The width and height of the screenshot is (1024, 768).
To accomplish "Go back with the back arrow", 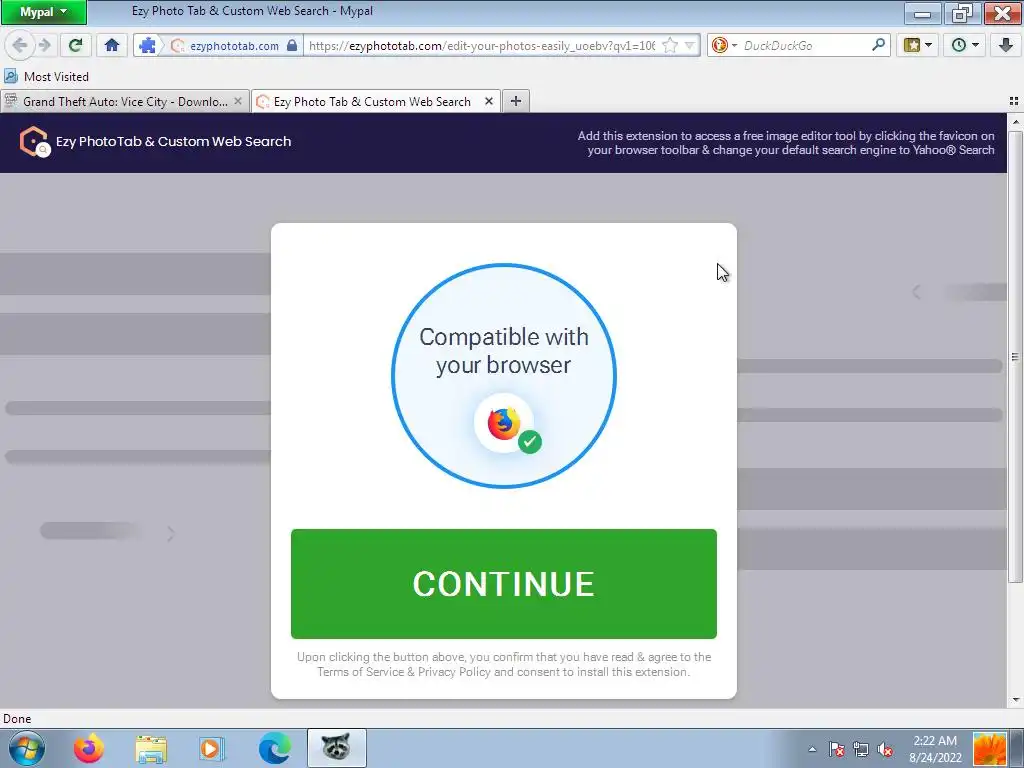I will [20, 45].
